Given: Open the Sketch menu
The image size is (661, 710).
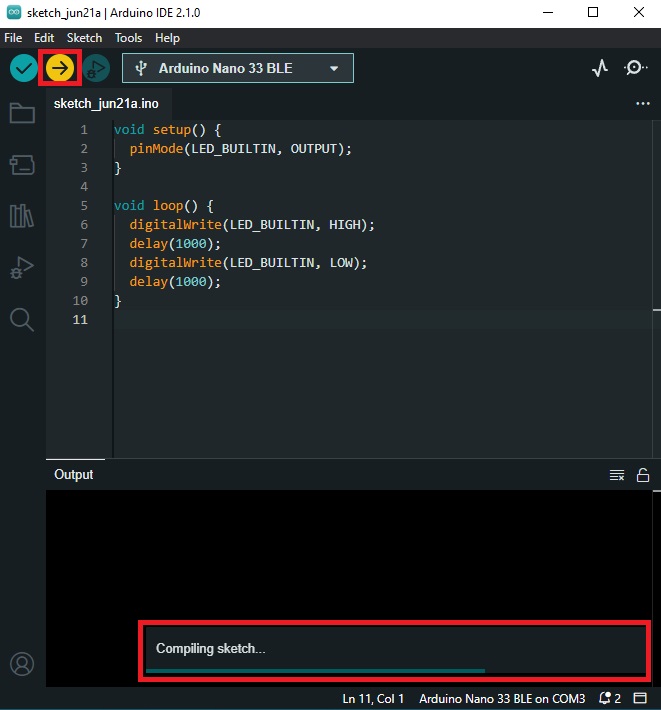Looking at the screenshot, I should (84, 38).
